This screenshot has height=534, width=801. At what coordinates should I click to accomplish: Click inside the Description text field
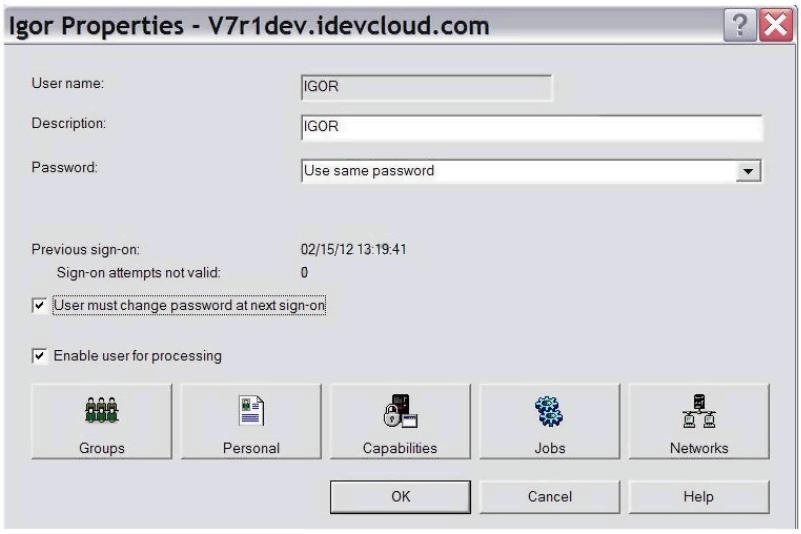tap(532, 127)
